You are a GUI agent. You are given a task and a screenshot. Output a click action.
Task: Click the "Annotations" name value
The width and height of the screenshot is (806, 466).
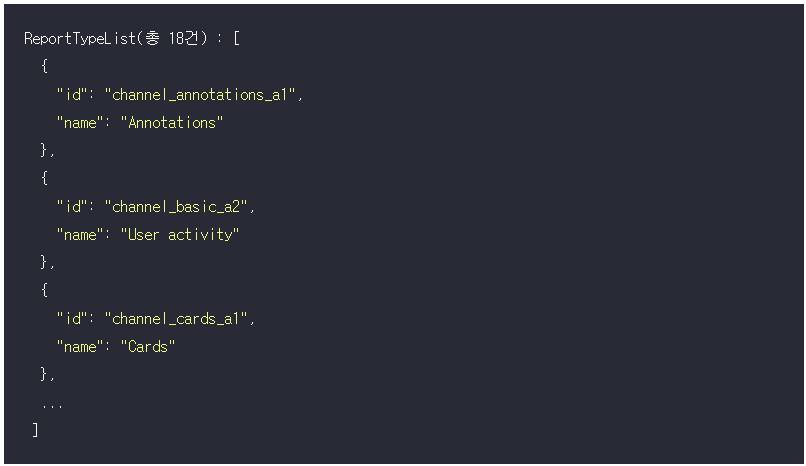172,122
